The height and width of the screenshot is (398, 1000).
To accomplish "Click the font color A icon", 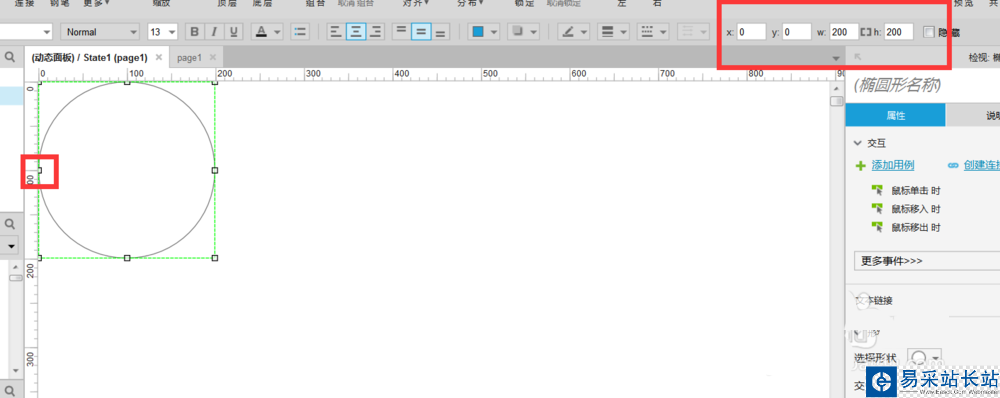I will tap(261, 31).
